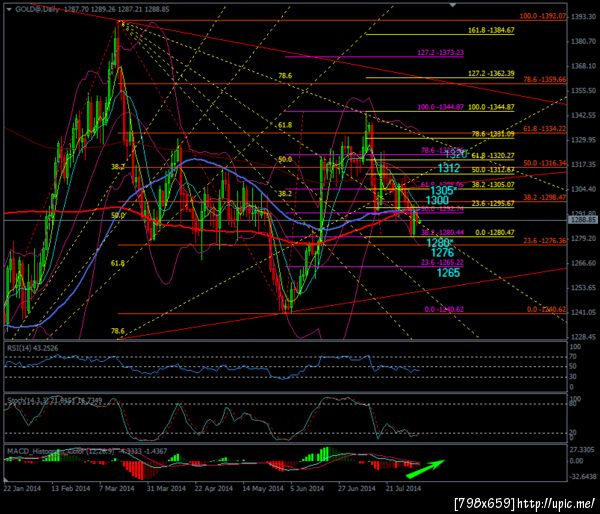Screen dimensions: 600x514
Task: Click the '21 Jul 2014' date on time axis
Action: tap(404, 488)
